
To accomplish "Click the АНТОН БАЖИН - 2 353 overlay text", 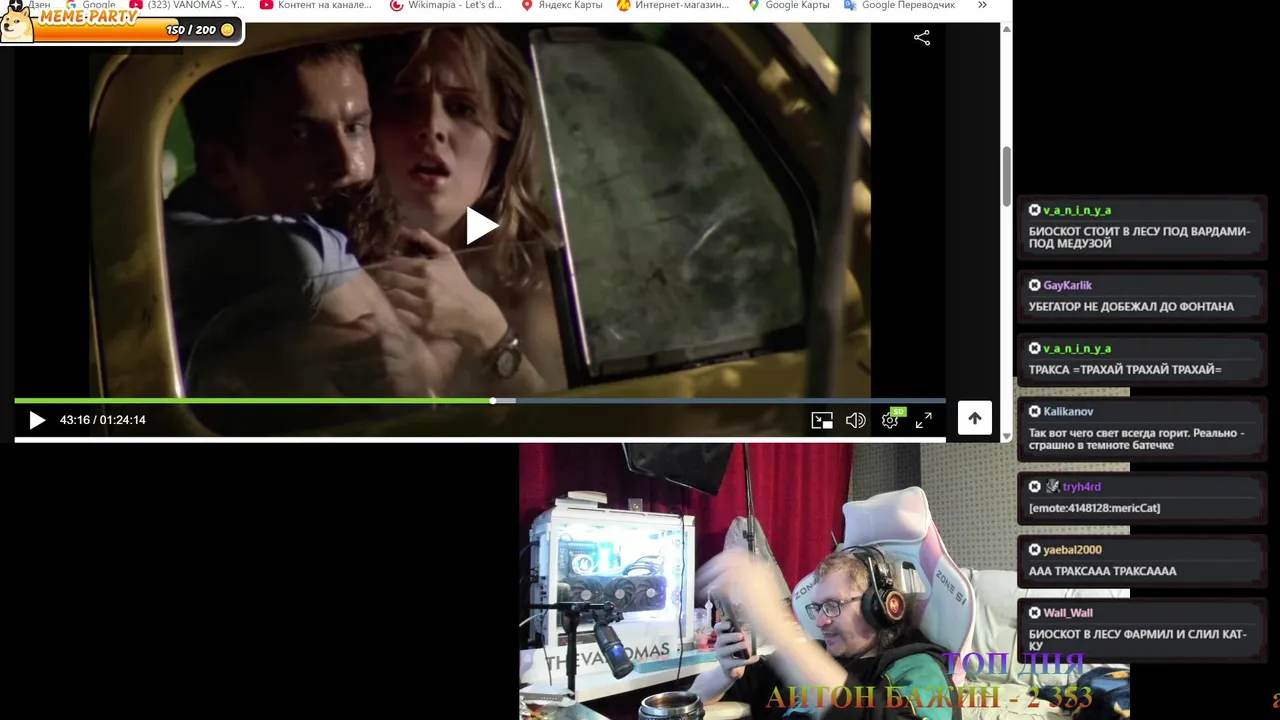I will [928, 697].
